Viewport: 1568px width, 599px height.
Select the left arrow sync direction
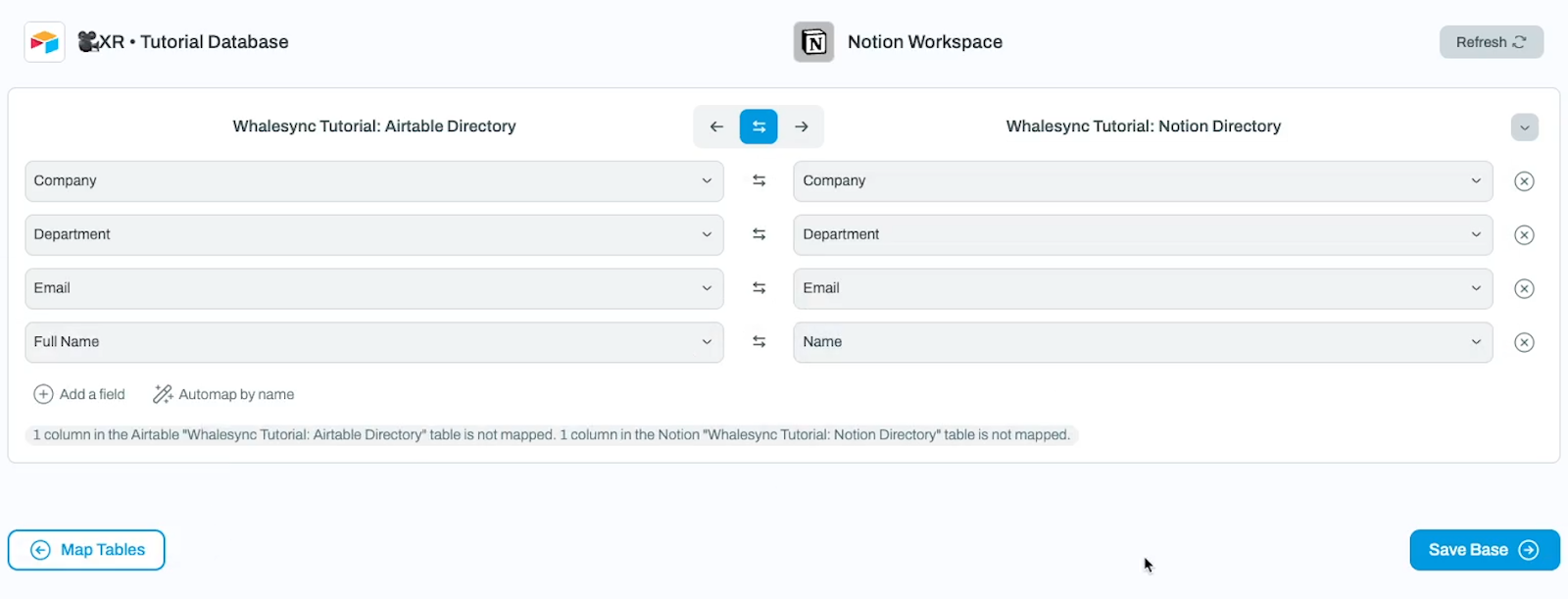point(716,126)
